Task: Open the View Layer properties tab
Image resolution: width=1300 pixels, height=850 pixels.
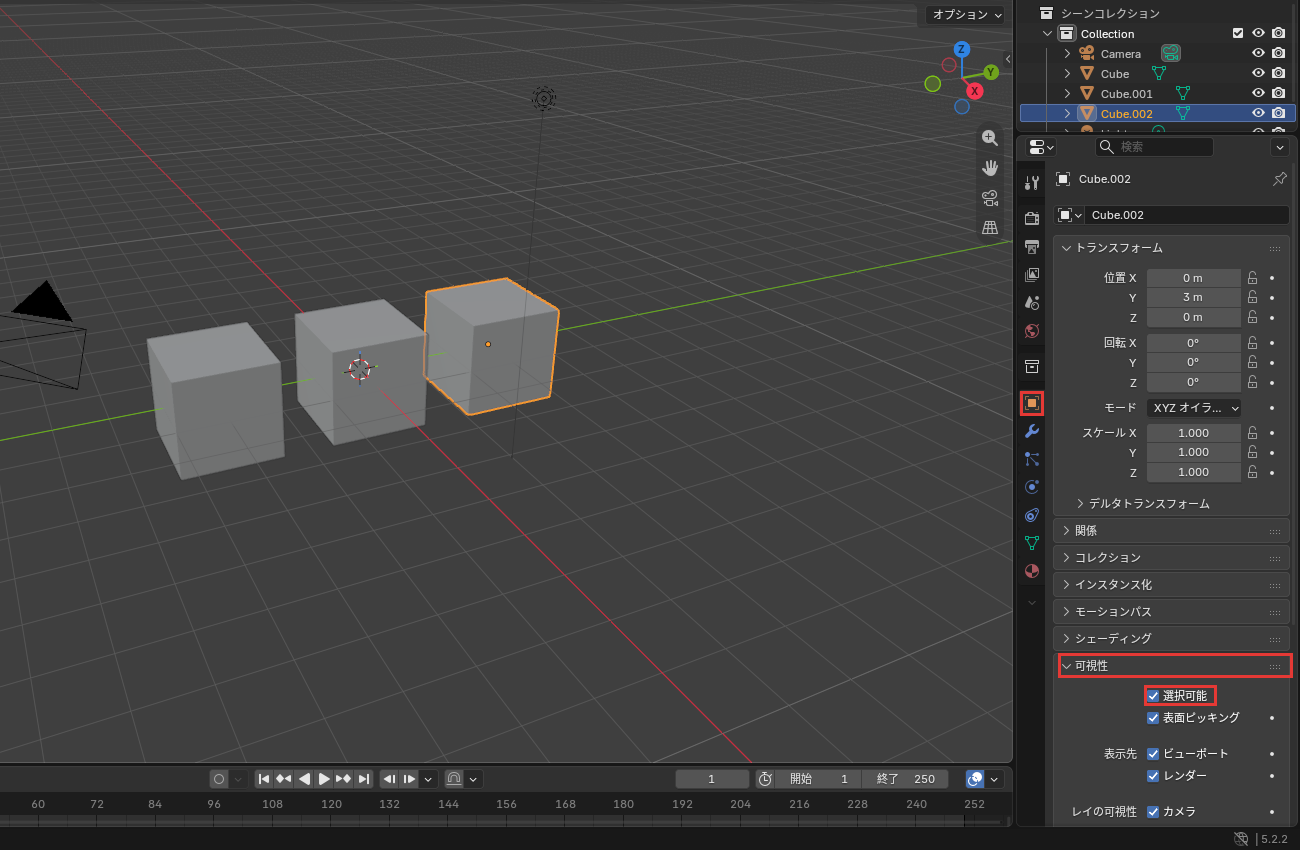Action: click(1032, 275)
